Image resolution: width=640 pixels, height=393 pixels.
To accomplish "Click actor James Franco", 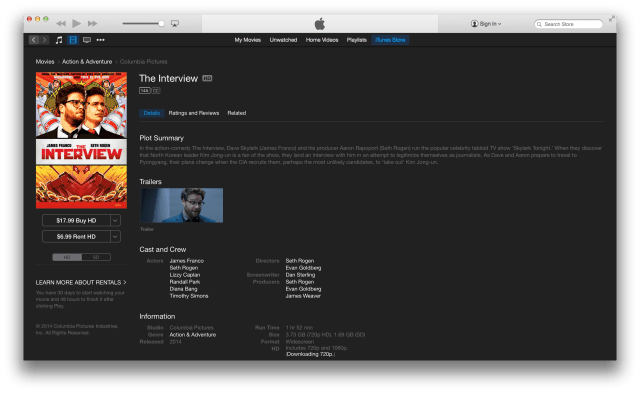I will pyautogui.click(x=187, y=261).
